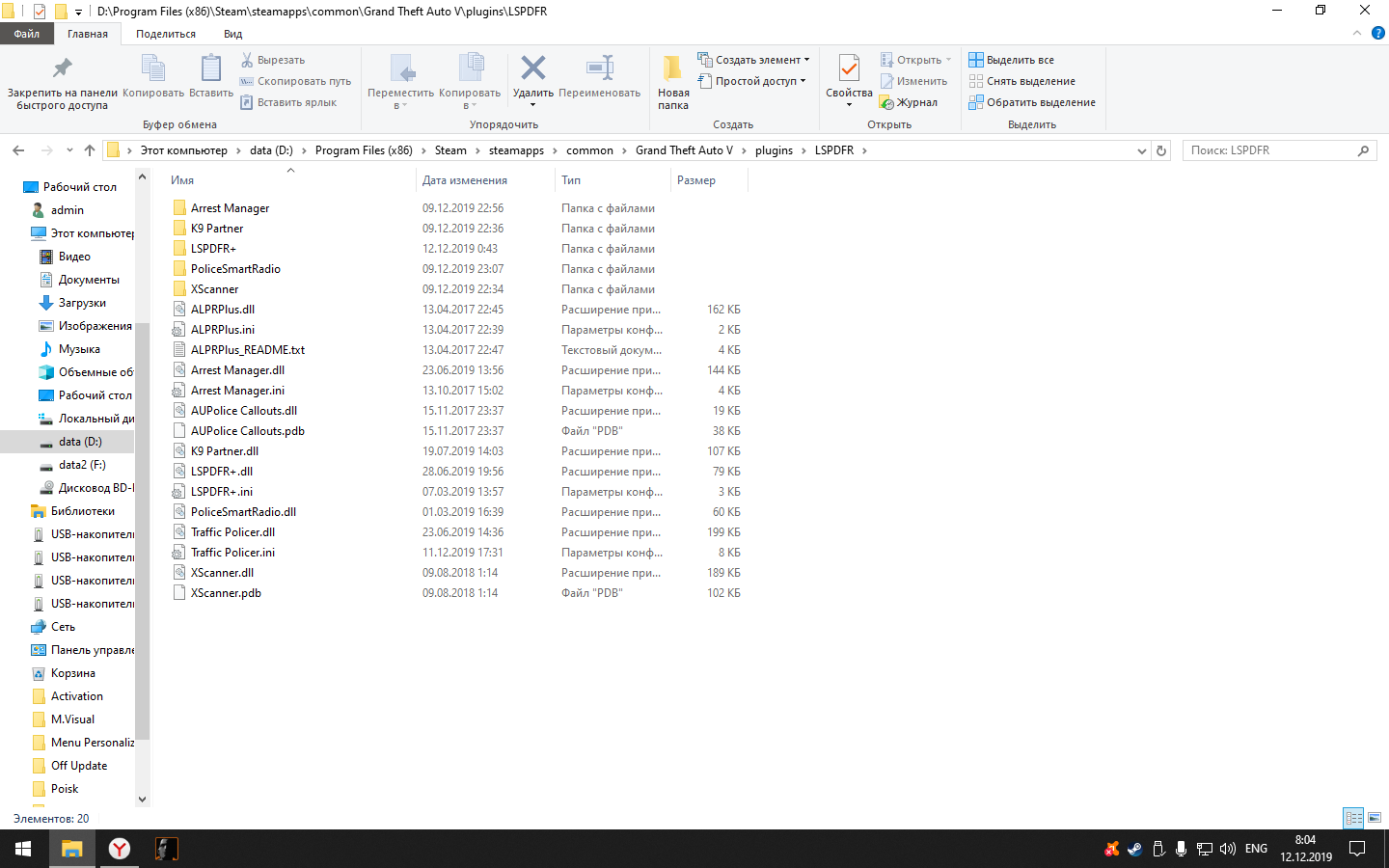1389x868 pixels.
Task: Open the Windows Start menu
Action: pos(23,849)
